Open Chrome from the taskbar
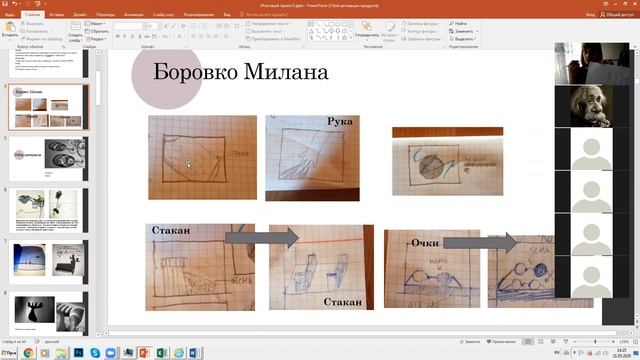This screenshot has width=640, height=360. pos(28,353)
